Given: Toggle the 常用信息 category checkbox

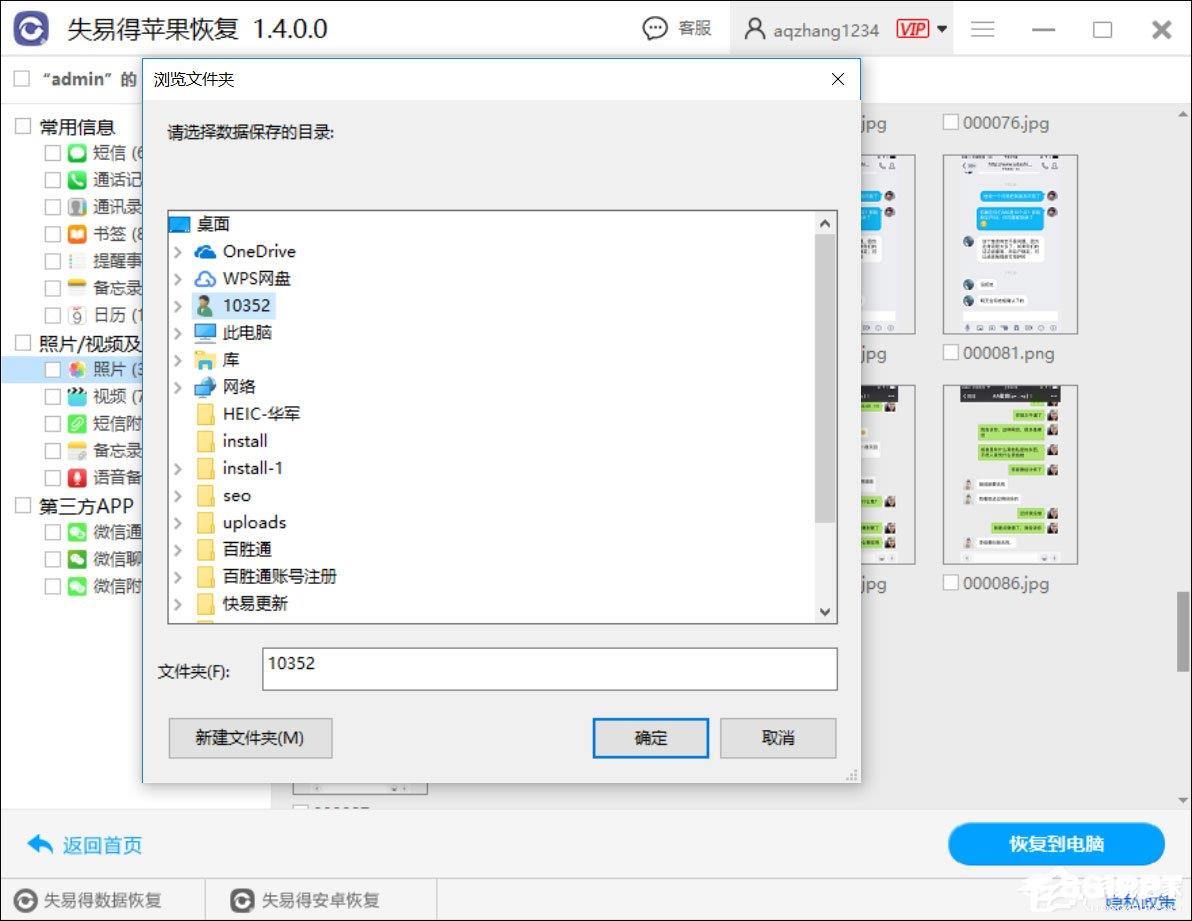Looking at the screenshot, I should (23, 126).
